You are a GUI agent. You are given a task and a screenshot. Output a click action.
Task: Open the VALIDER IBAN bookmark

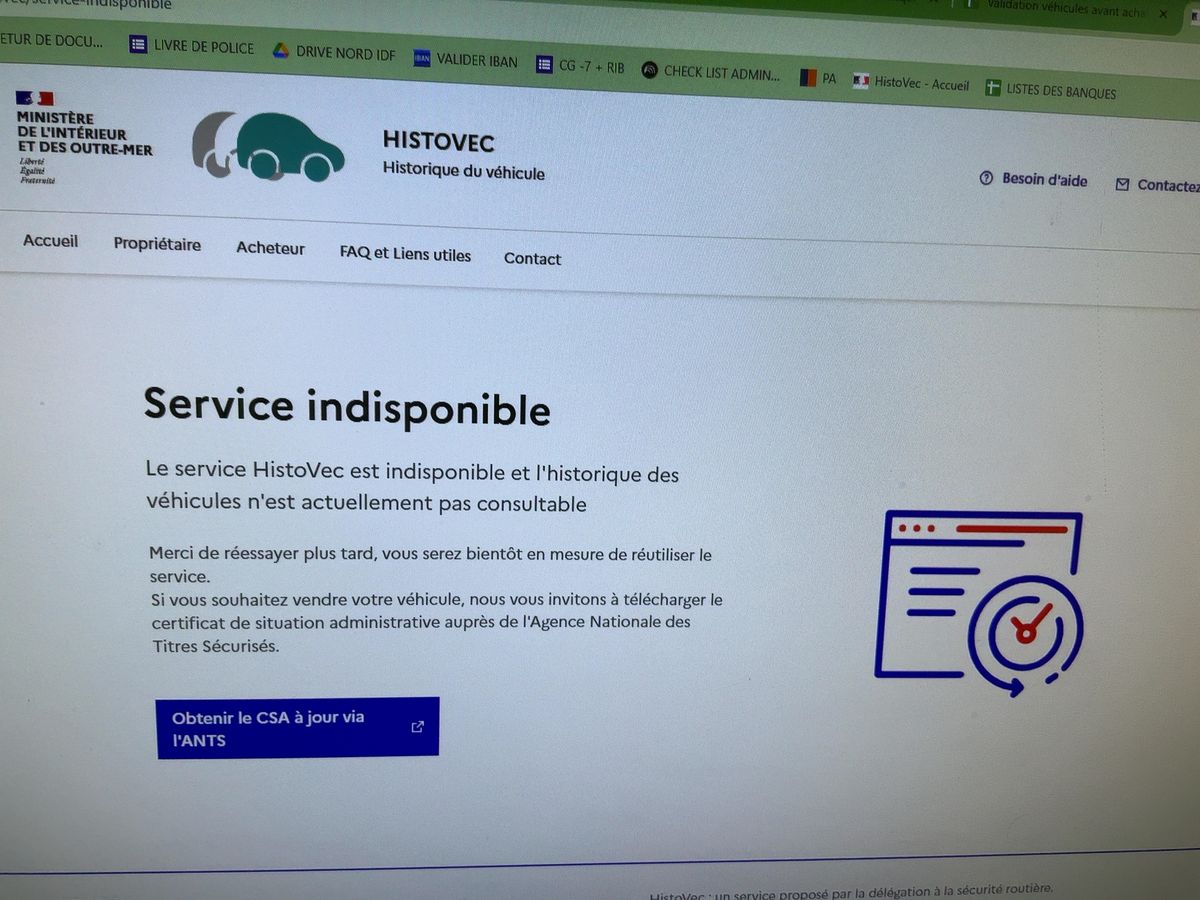(x=466, y=60)
